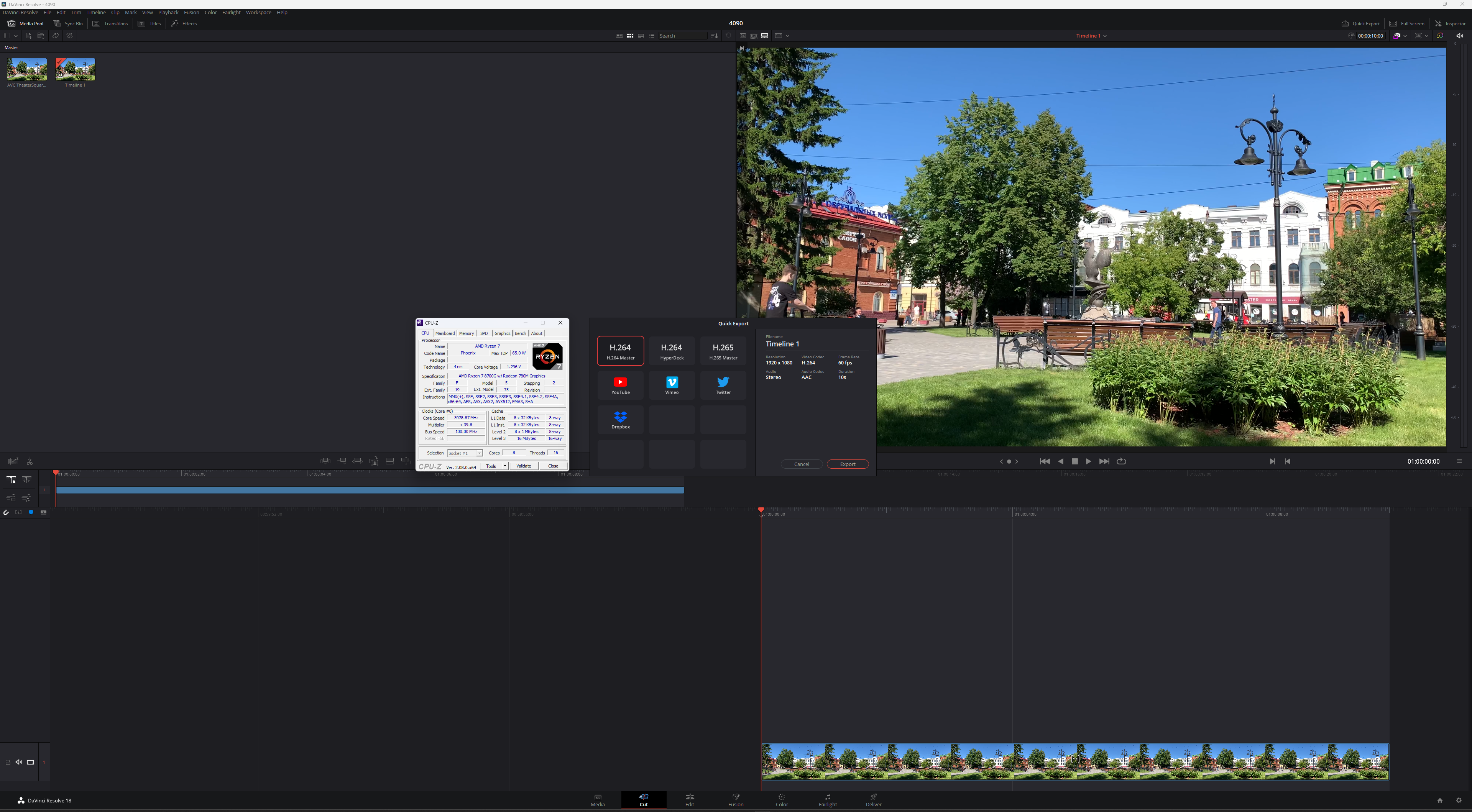1472x812 pixels.
Task: Switch viewer to Full Screen
Action: [x=1407, y=23]
